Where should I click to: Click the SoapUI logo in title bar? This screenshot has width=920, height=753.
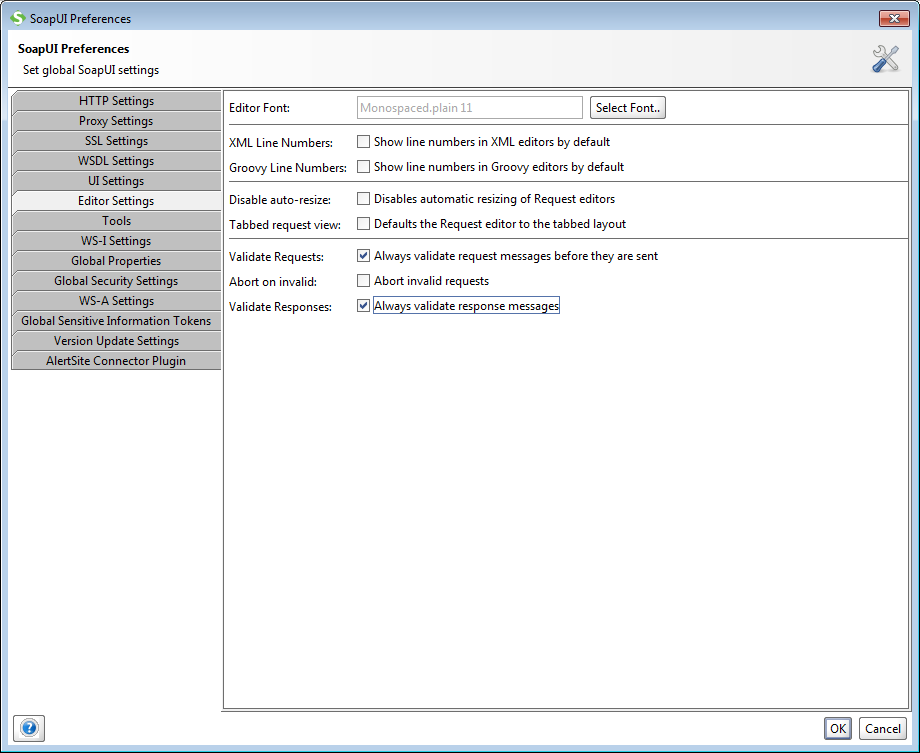[x=17, y=18]
